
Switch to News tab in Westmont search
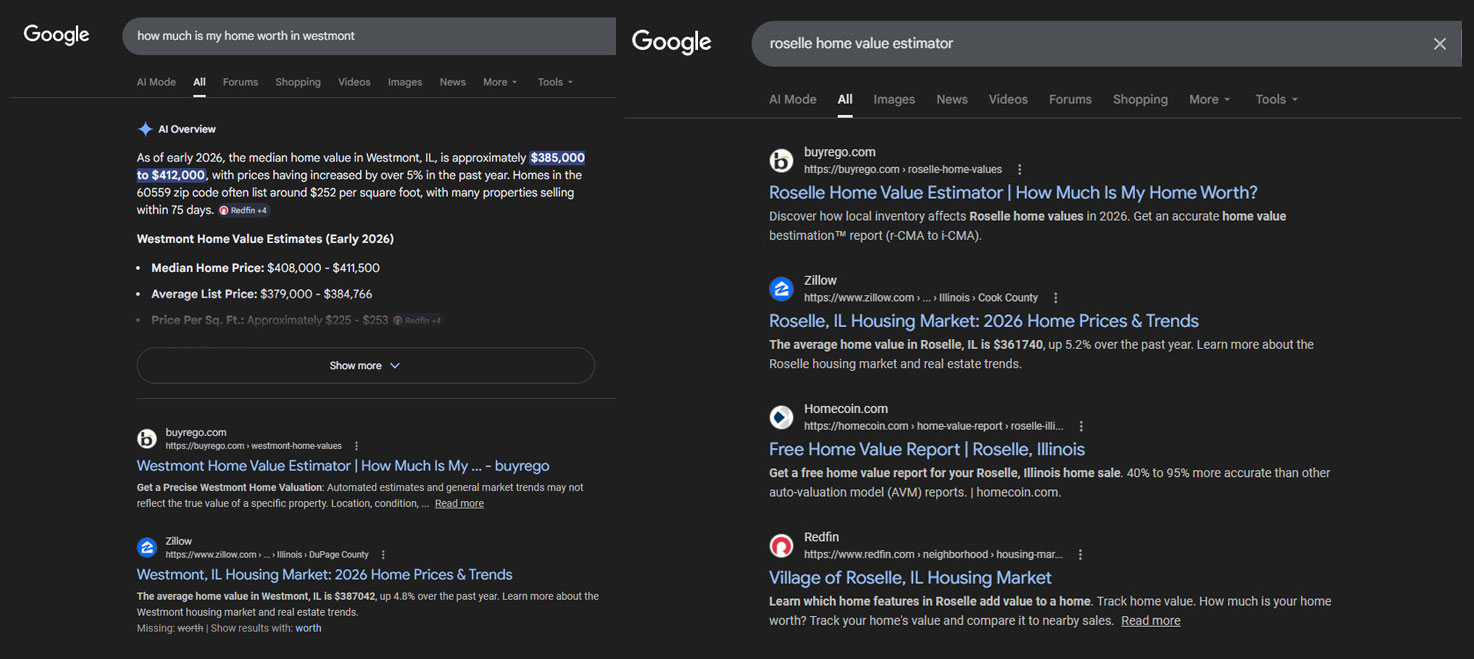pos(453,82)
